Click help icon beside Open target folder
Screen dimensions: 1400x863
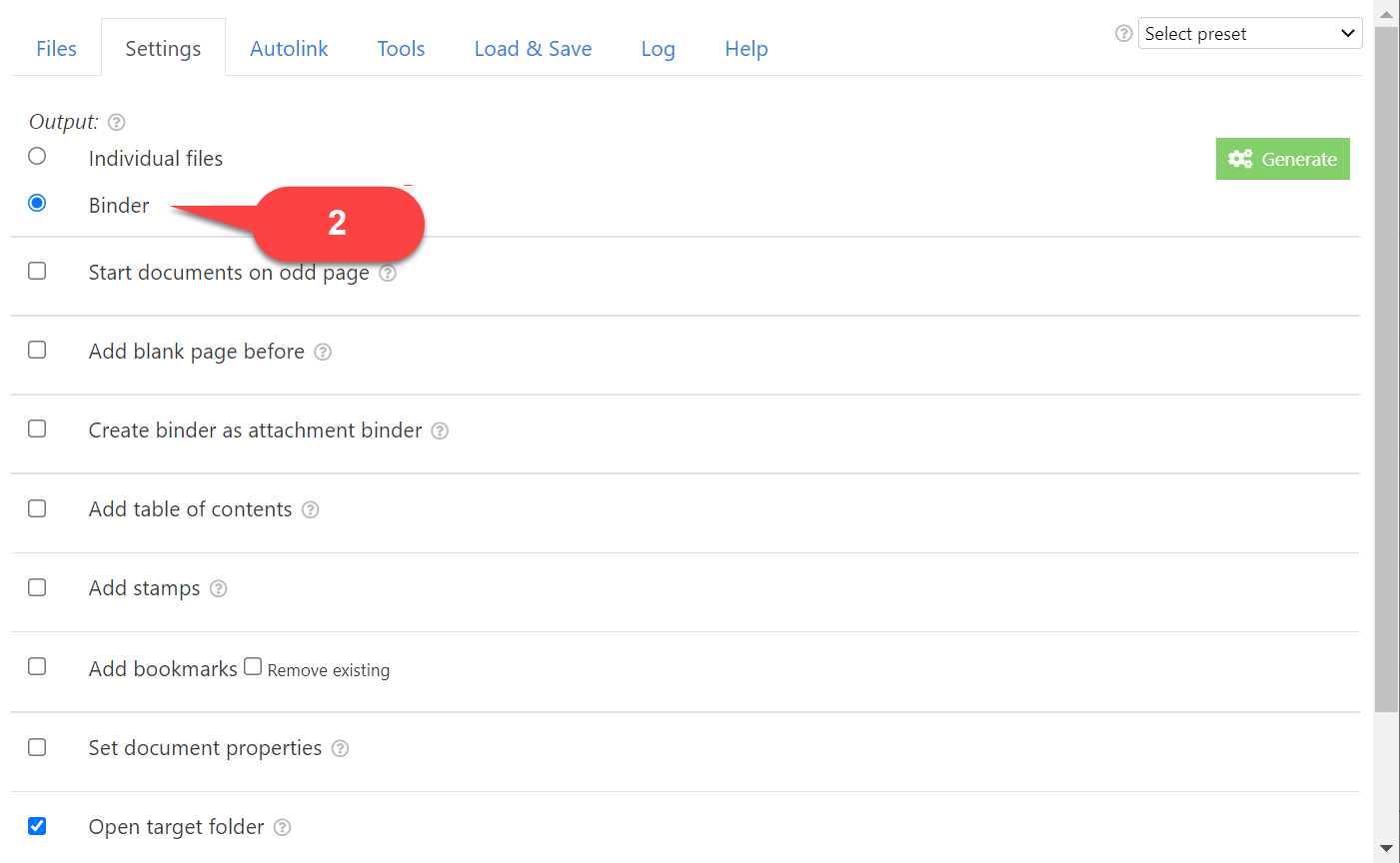[x=283, y=827]
